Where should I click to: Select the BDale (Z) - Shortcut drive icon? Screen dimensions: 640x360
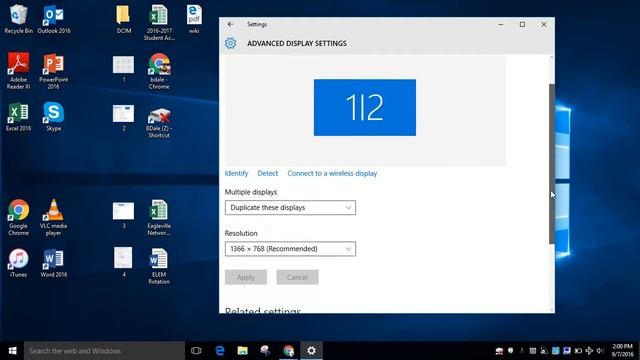coord(159,123)
